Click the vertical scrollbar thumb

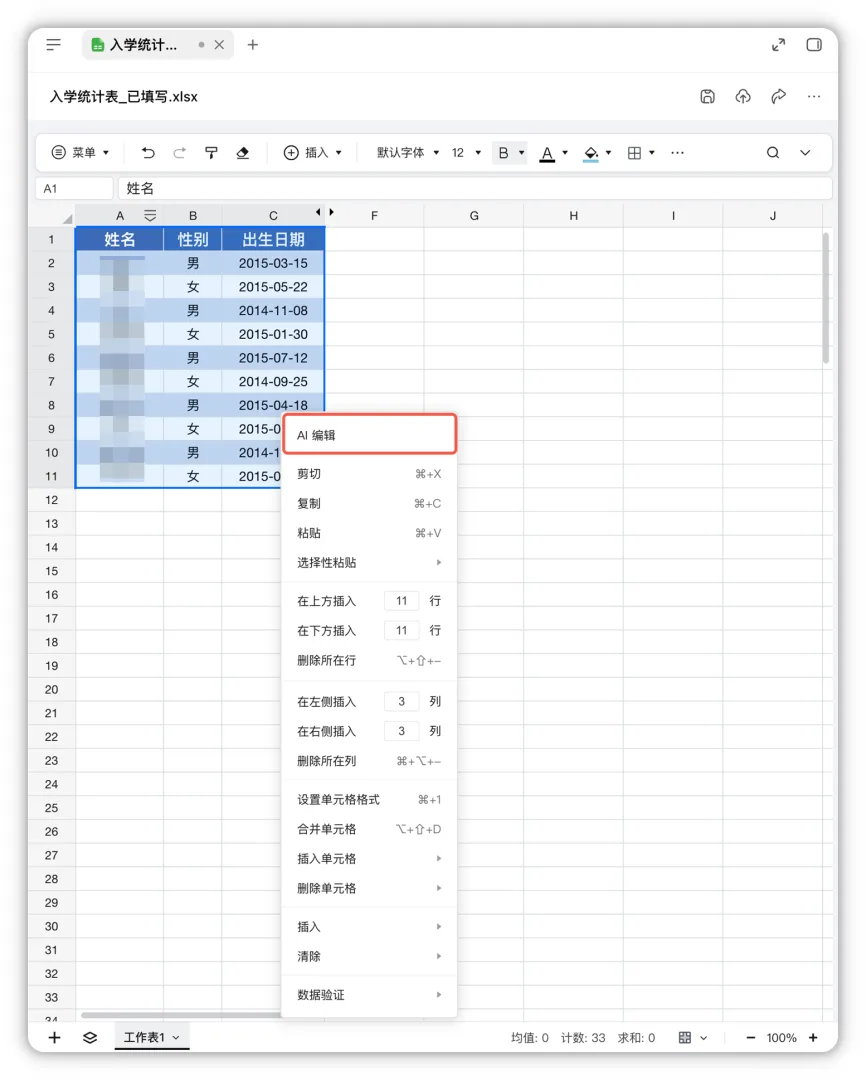pyautogui.click(x=825, y=298)
